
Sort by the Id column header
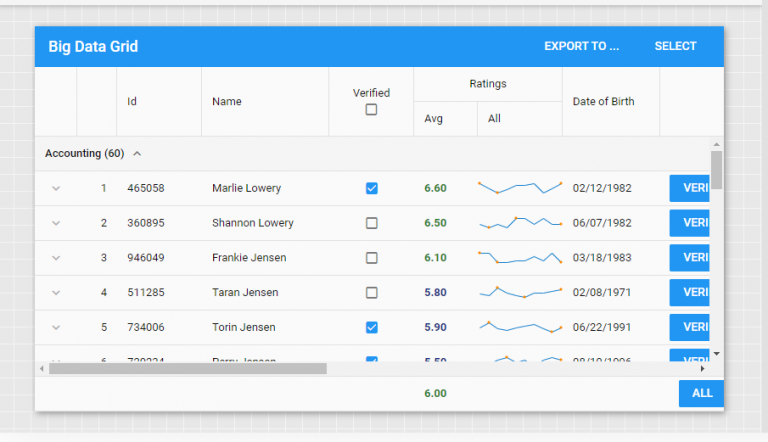coord(132,101)
